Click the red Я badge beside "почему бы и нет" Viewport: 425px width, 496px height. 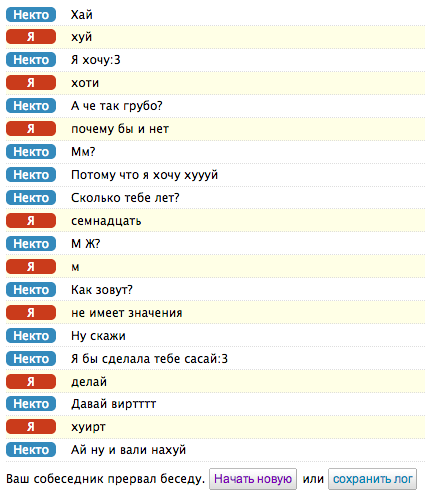point(31,129)
